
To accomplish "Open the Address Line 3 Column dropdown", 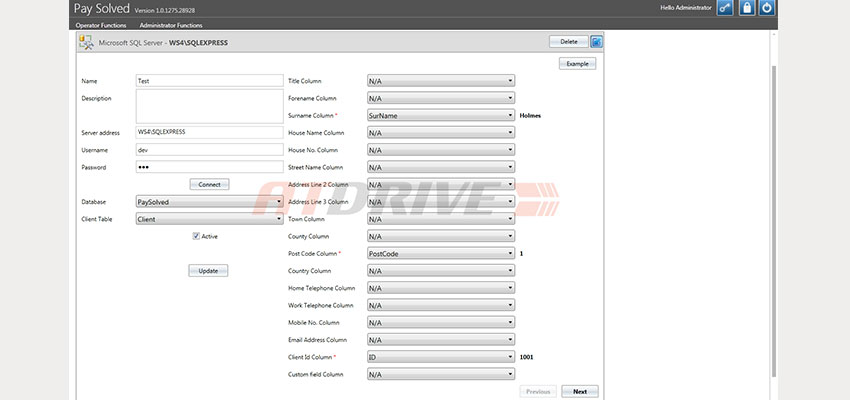I will [441, 202].
